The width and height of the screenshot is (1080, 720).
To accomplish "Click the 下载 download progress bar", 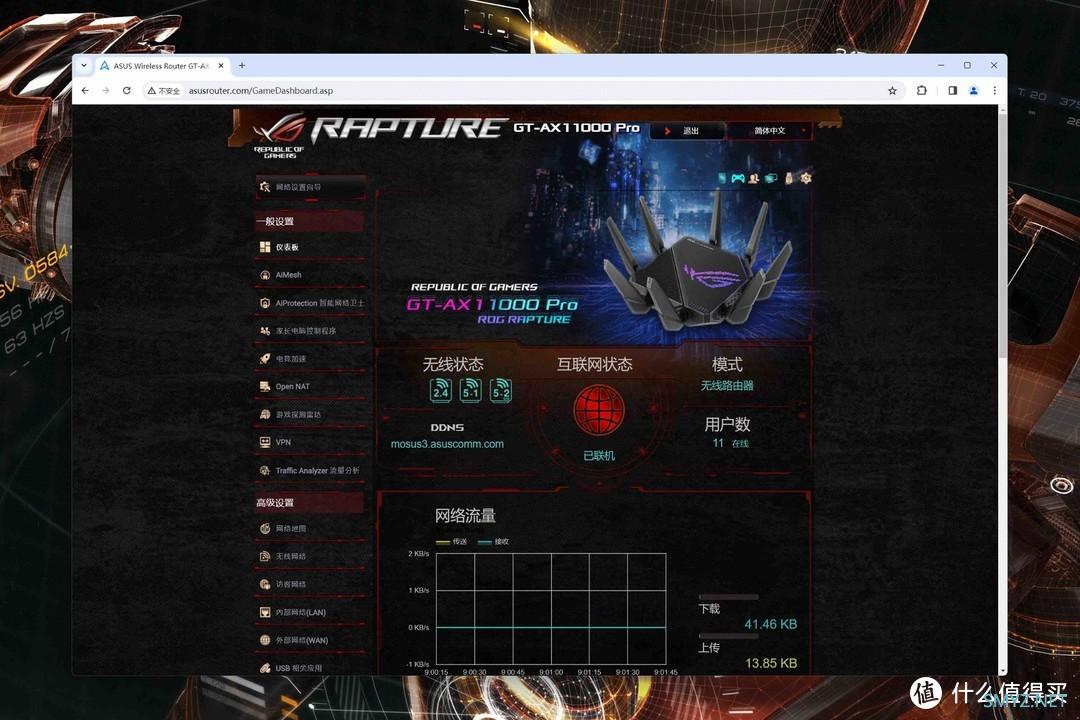I will coord(728,597).
